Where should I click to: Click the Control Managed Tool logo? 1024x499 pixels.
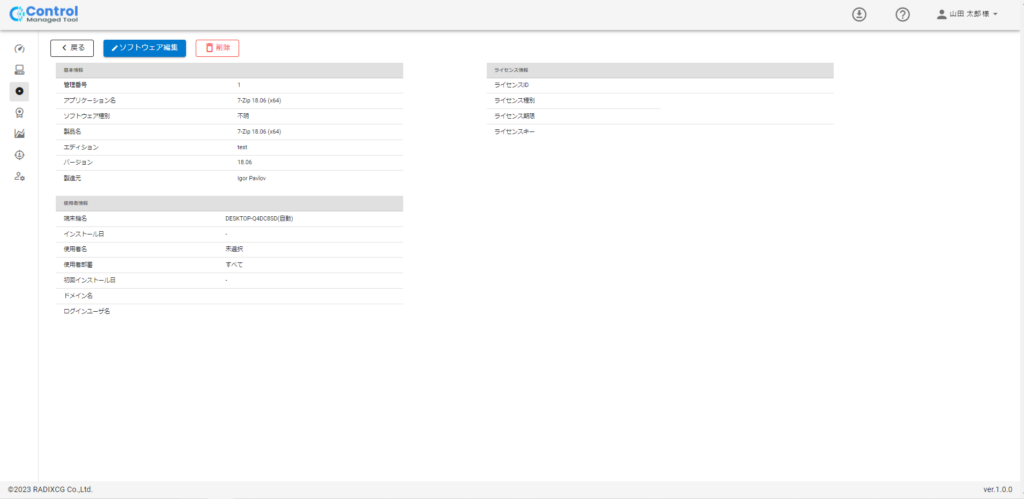pyautogui.click(x=44, y=14)
